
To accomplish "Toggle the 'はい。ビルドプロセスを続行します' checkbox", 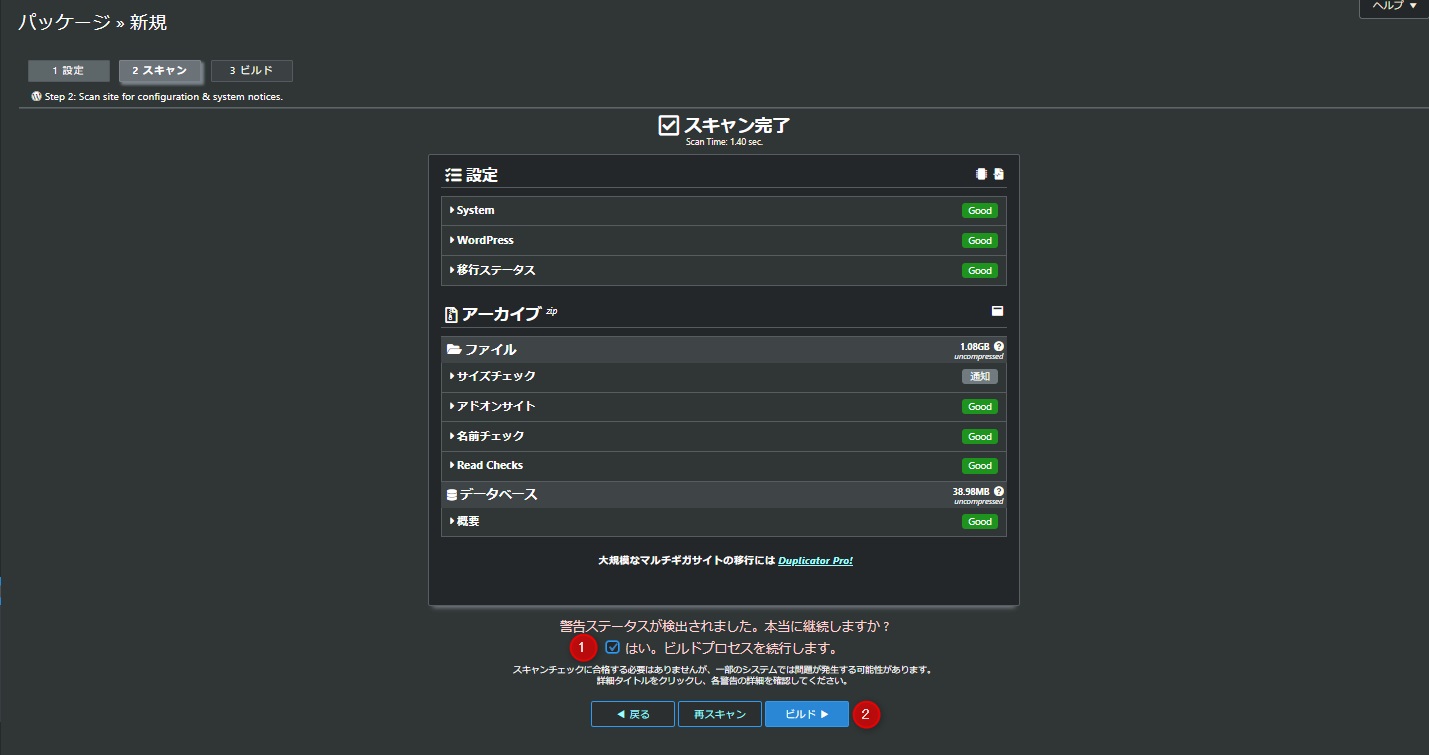I will tap(613, 647).
